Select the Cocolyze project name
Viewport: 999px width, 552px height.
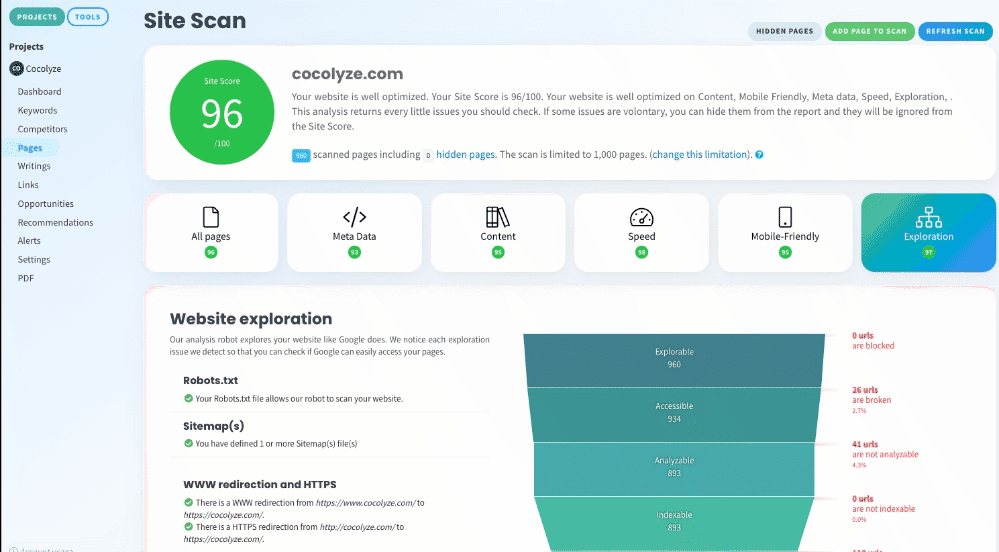click(x=43, y=69)
